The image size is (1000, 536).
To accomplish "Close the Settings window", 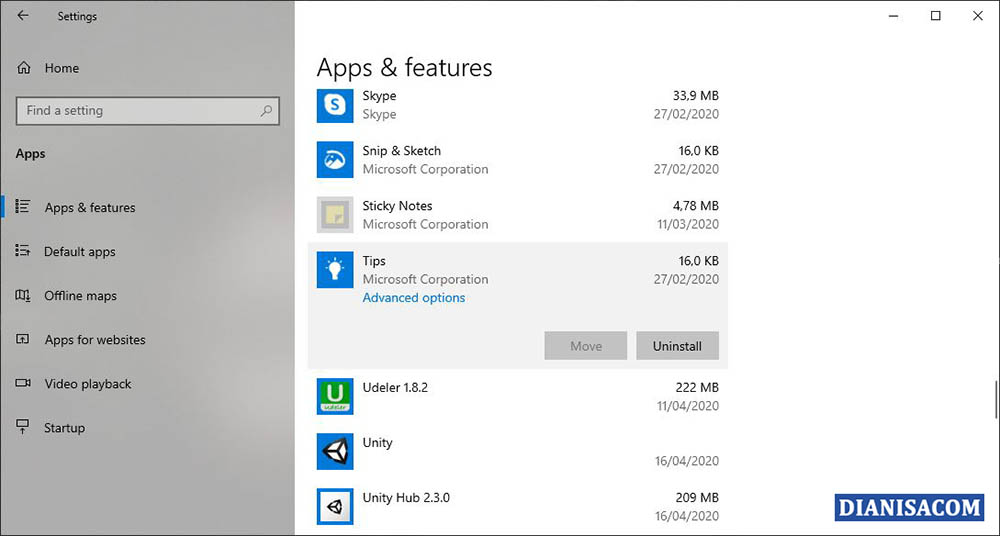I will tap(978, 17).
